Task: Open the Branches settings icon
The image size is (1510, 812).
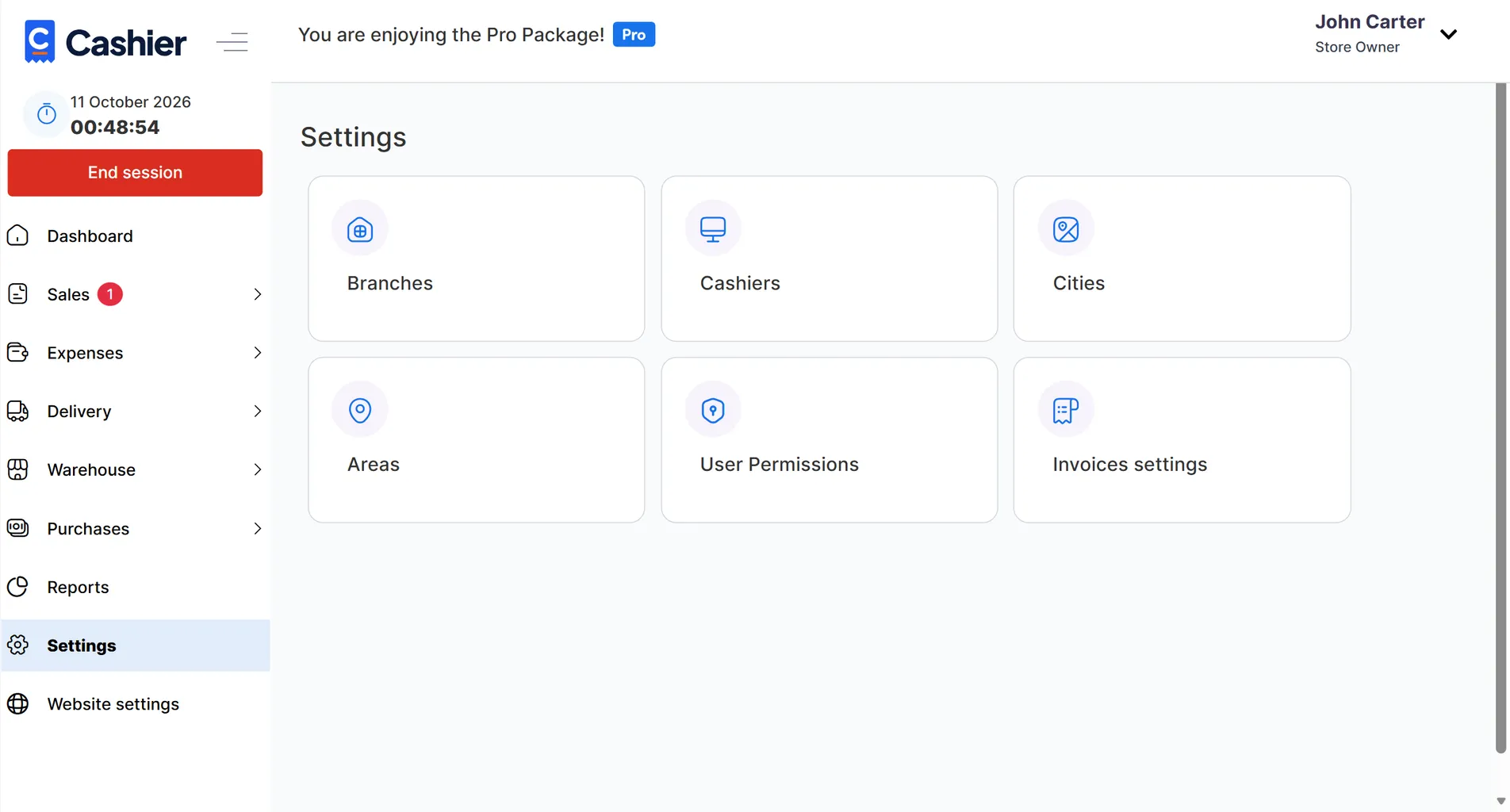Action: point(360,230)
